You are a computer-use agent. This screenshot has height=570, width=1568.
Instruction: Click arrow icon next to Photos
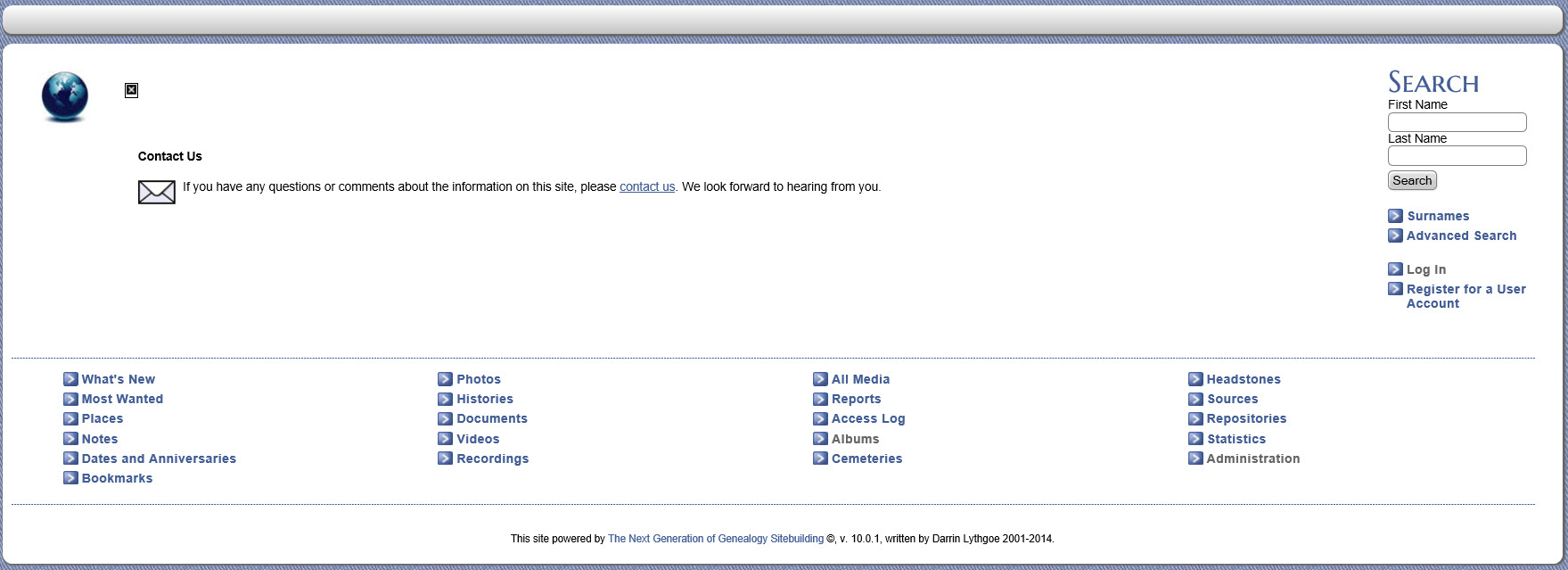pyautogui.click(x=445, y=379)
